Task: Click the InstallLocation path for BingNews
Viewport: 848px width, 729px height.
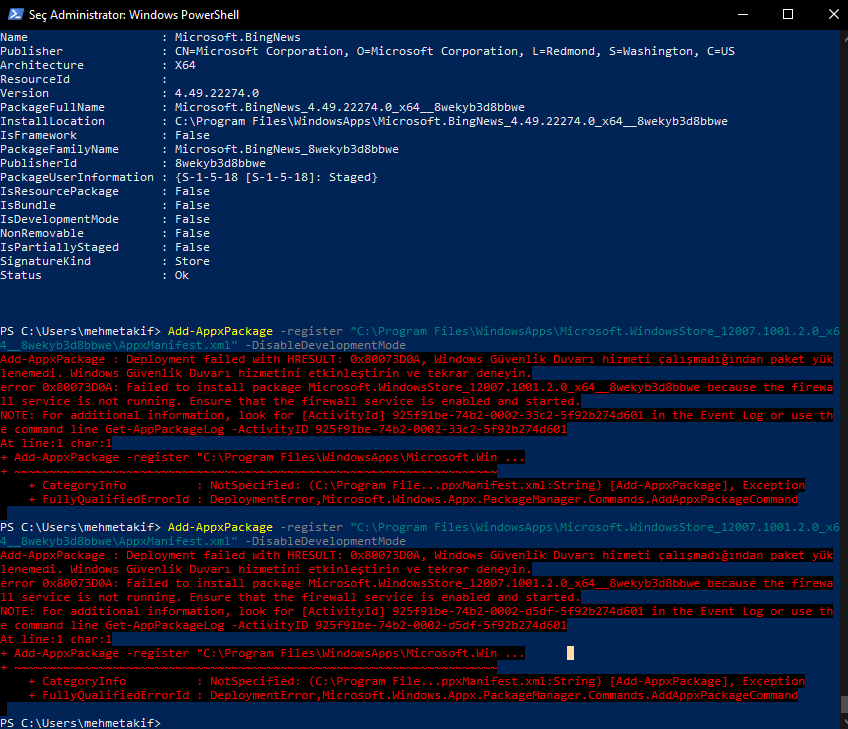Action: pyautogui.click(x=450, y=121)
